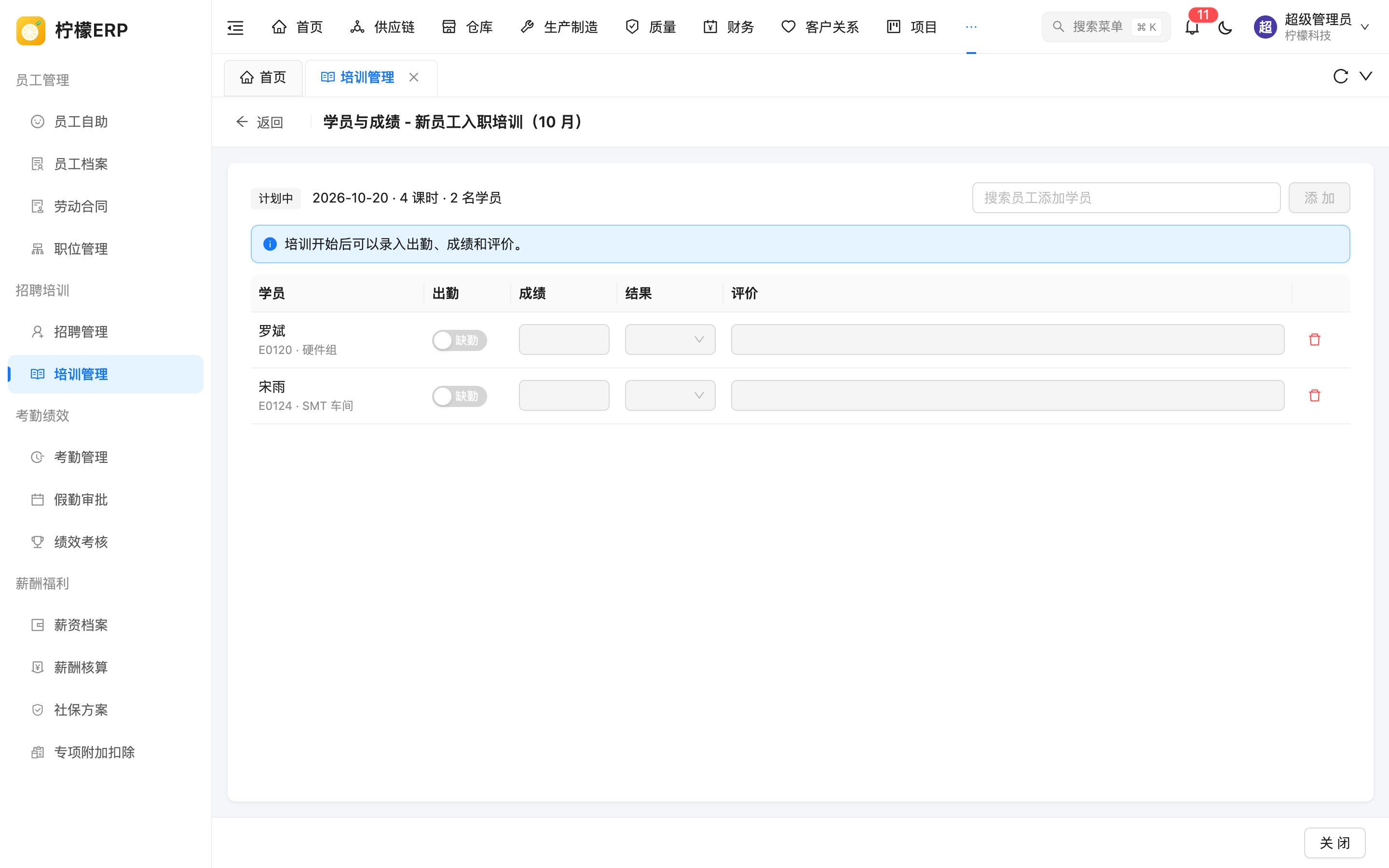This screenshot has height=868, width=1389.
Task: Click the refresh icon in the tab bar
Action: tap(1340, 76)
